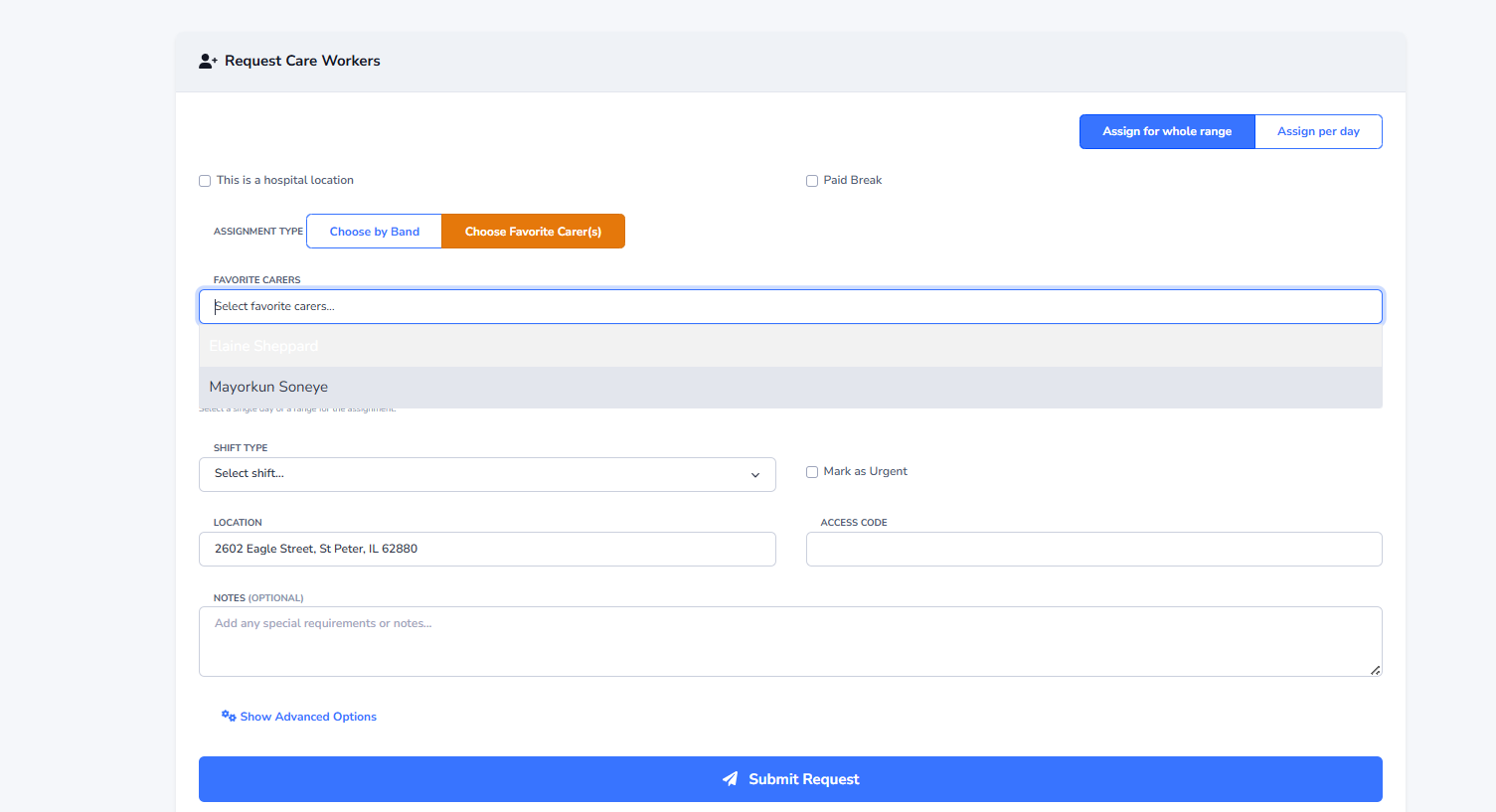Enable the Paid Break checkbox
Screen dimensions: 1496x812
click(812, 181)
